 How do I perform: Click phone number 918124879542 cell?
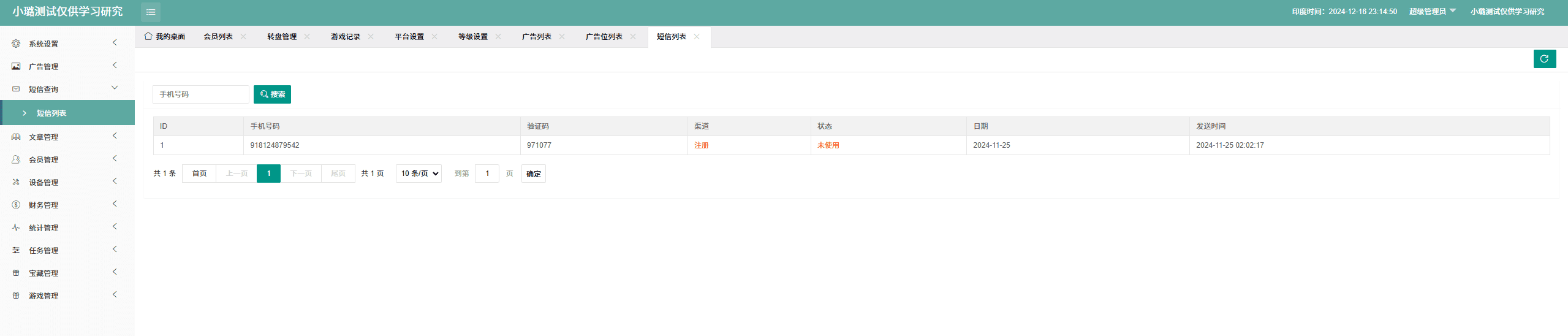tap(382, 145)
